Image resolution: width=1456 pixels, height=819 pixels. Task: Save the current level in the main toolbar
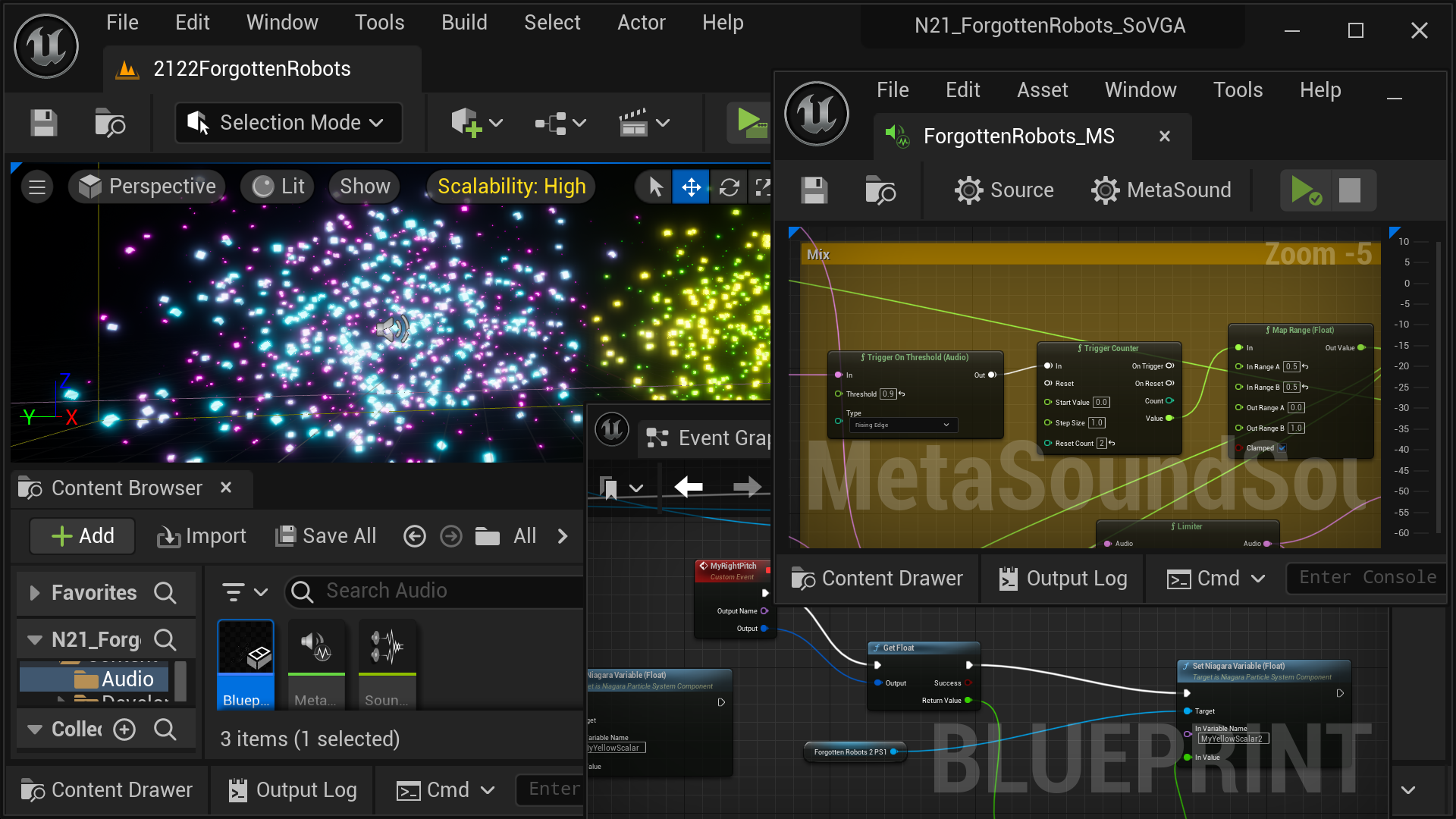point(44,123)
